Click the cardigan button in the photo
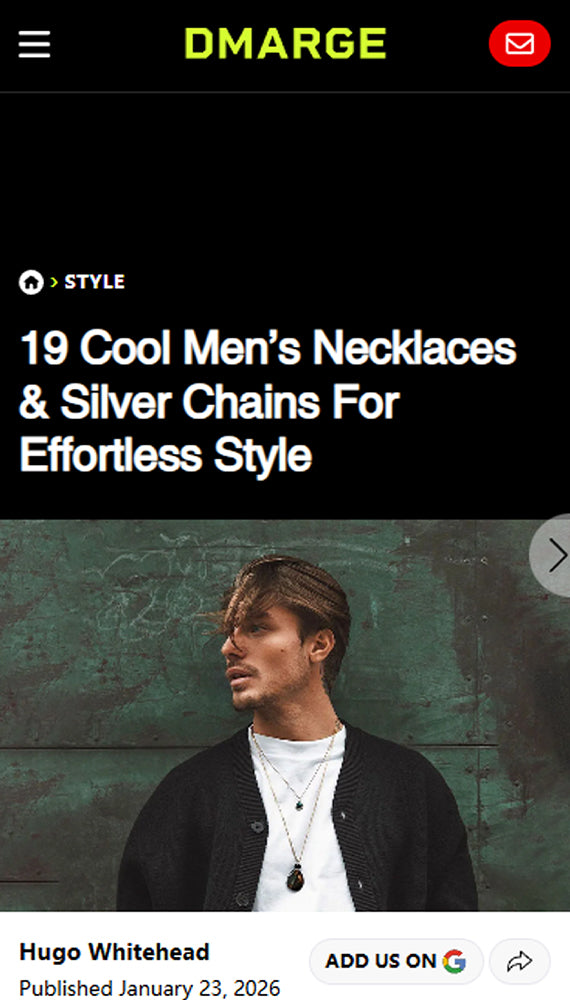The width and height of the screenshot is (570, 1000). (x=257, y=827)
